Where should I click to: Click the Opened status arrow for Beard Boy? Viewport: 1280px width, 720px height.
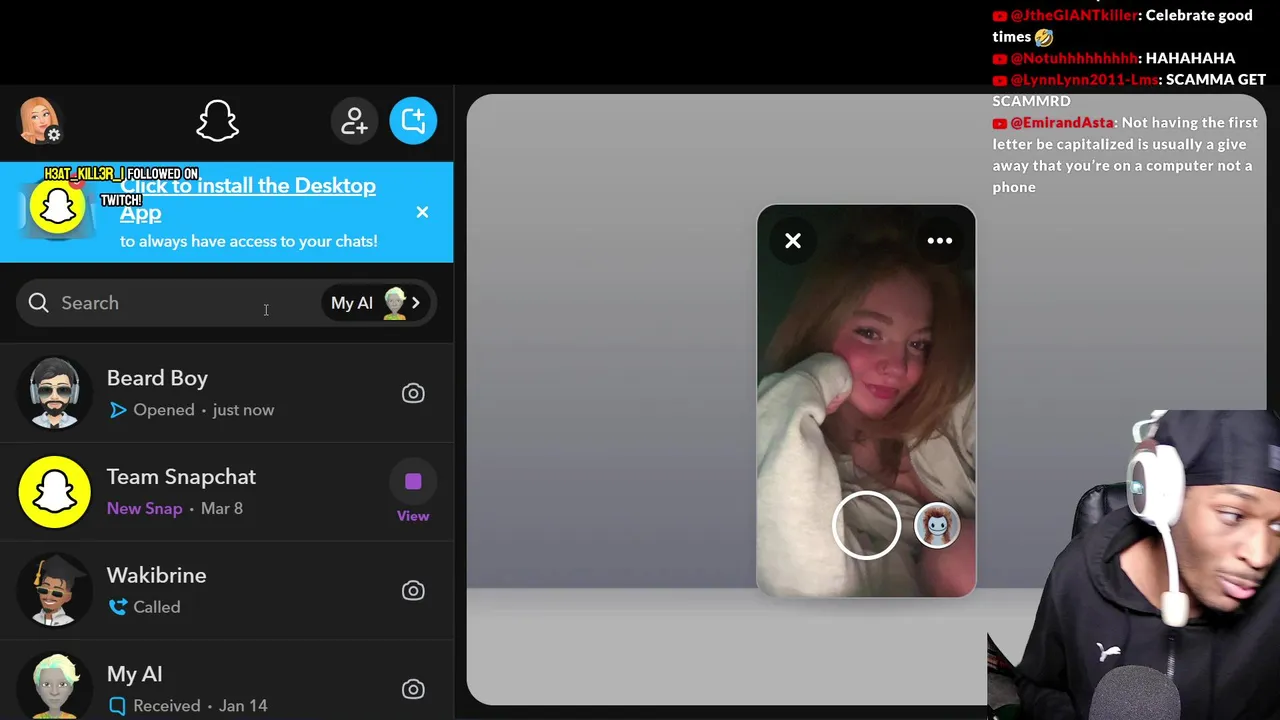pyautogui.click(x=118, y=410)
